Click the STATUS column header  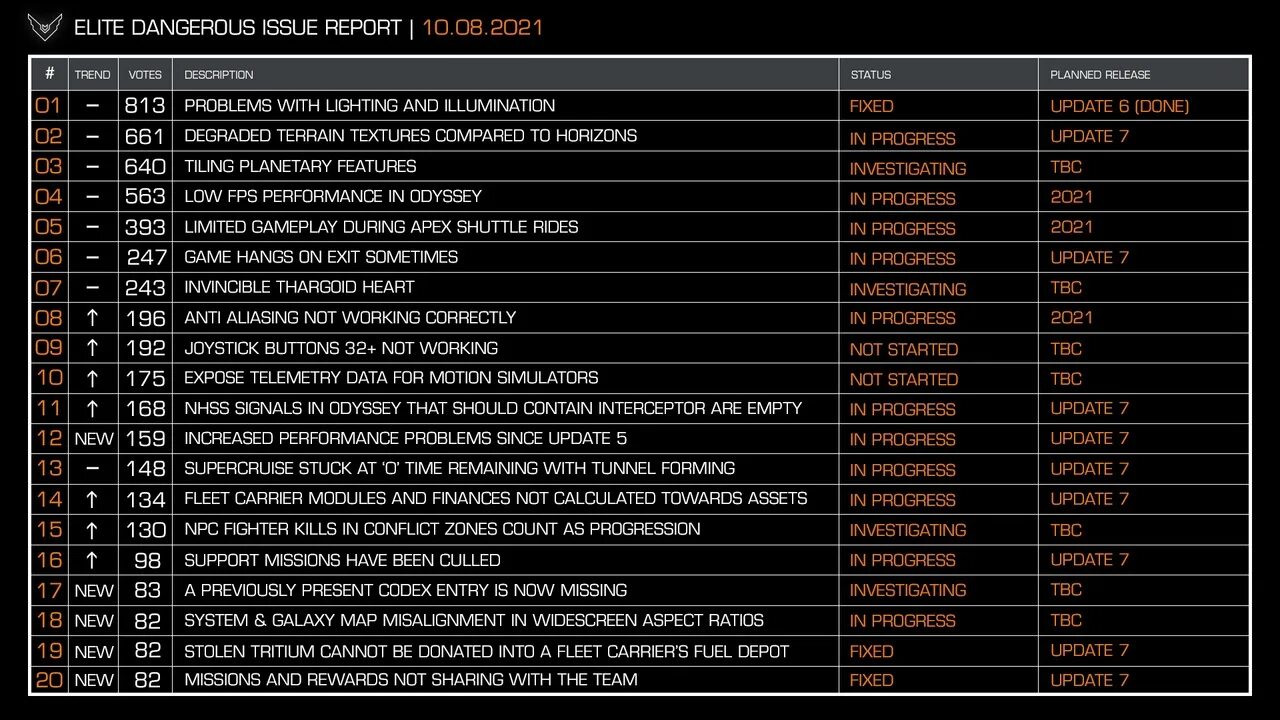871,75
